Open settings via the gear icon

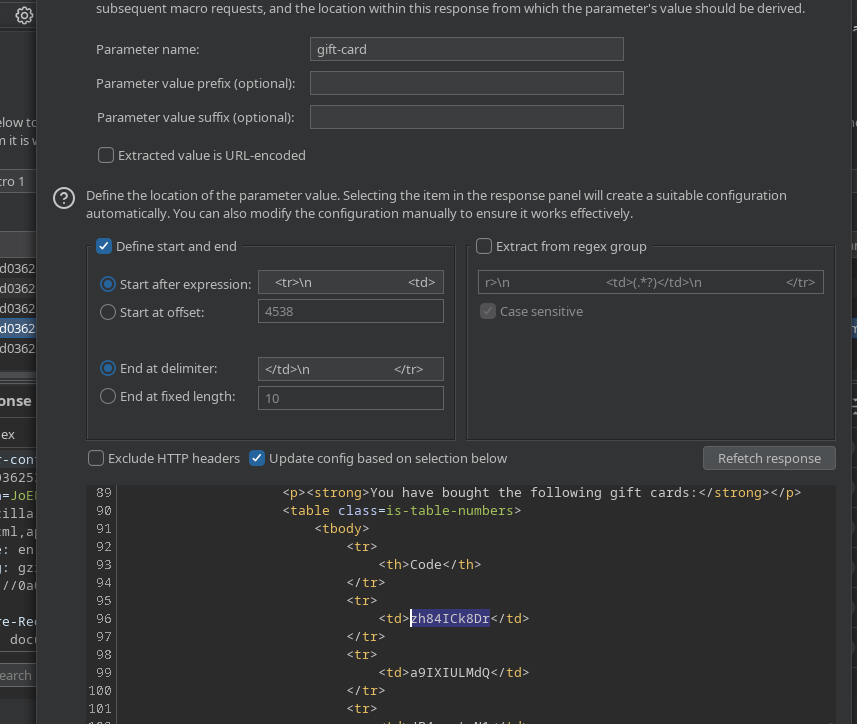(24, 15)
